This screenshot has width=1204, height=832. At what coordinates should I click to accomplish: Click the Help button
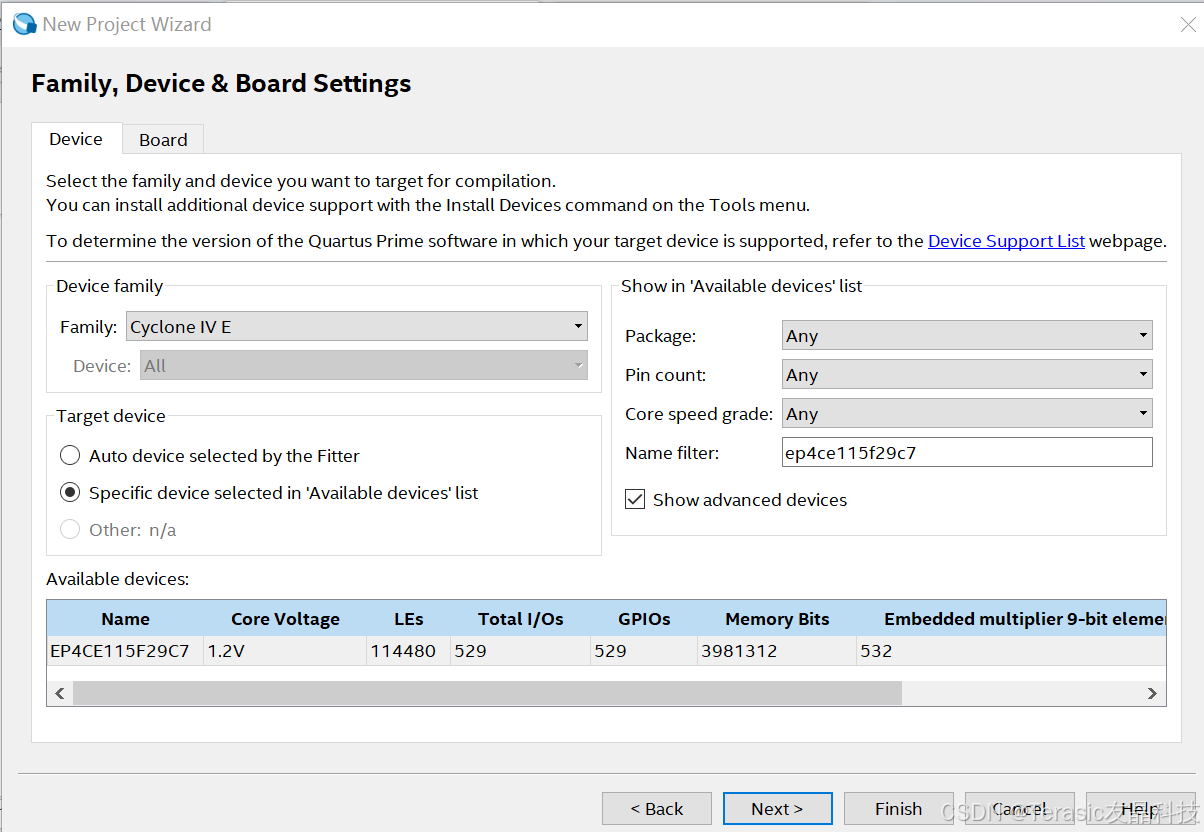[1140, 809]
